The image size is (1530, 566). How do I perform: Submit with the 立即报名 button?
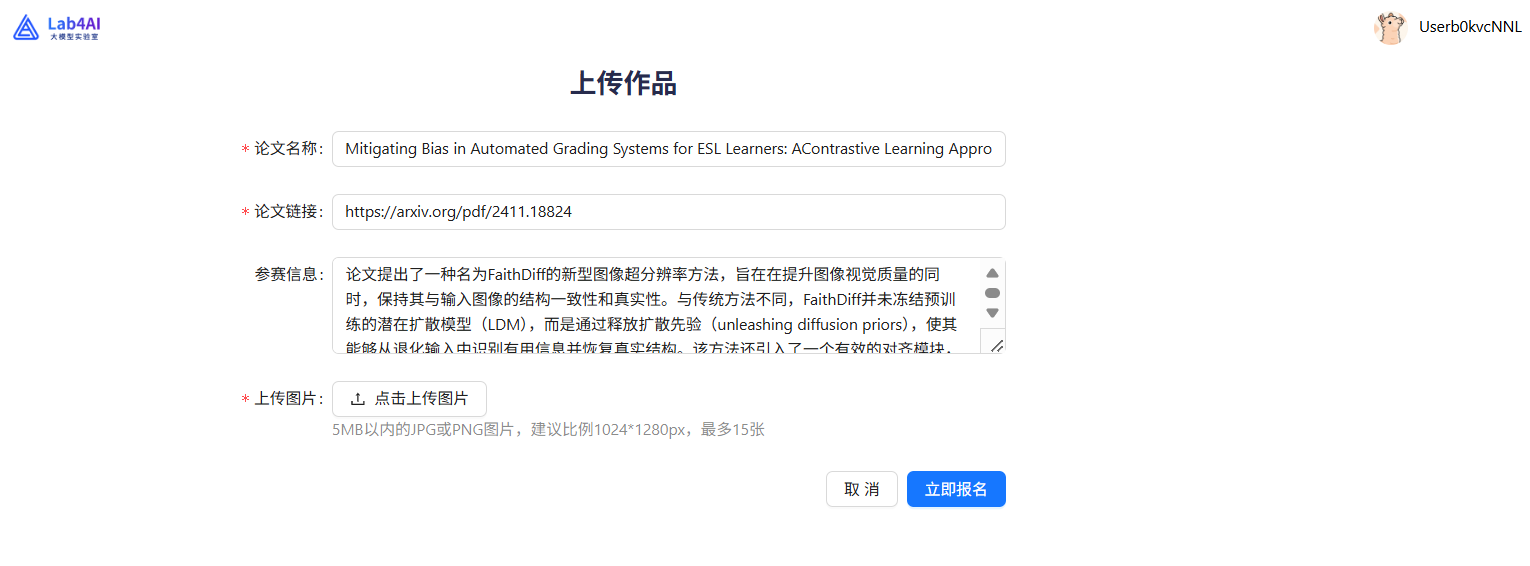click(955, 489)
